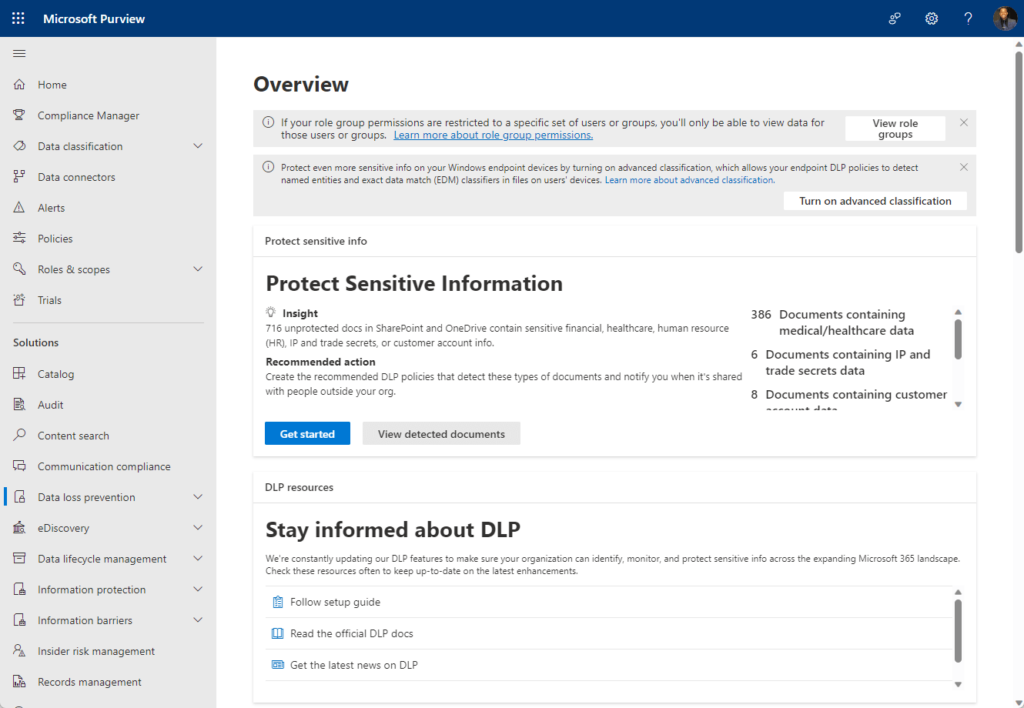The width and height of the screenshot is (1024, 708).
Task: Click the latest news on DLP icon
Action: click(x=278, y=664)
